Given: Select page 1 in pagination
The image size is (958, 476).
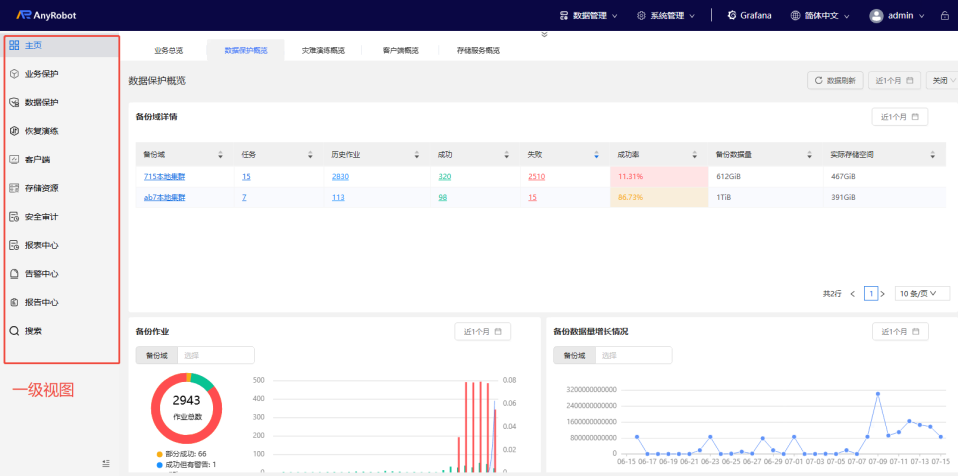Looking at the screenshot, I should (871, 293).
